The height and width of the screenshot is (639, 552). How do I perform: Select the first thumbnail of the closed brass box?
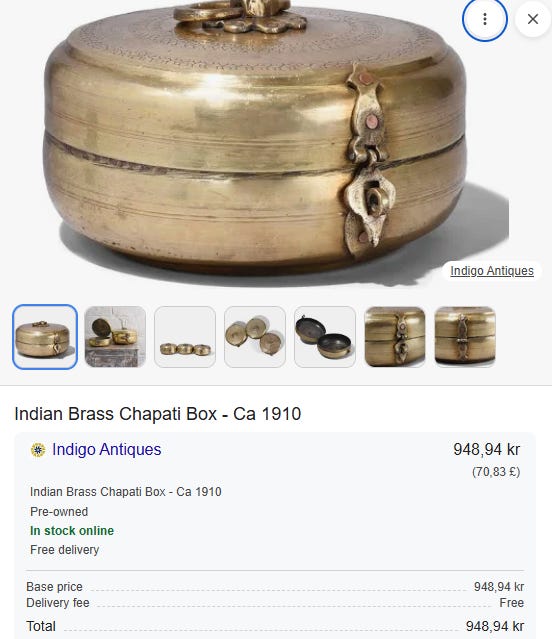click(45, 337)
